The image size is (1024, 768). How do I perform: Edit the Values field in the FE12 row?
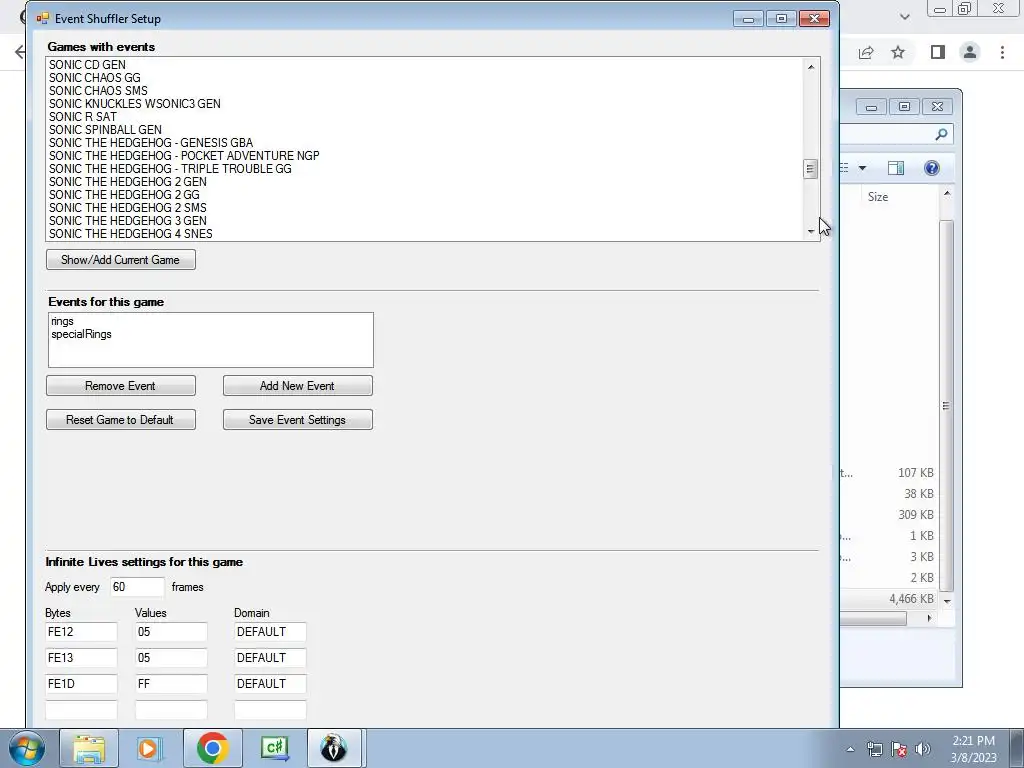pos(171,632)
